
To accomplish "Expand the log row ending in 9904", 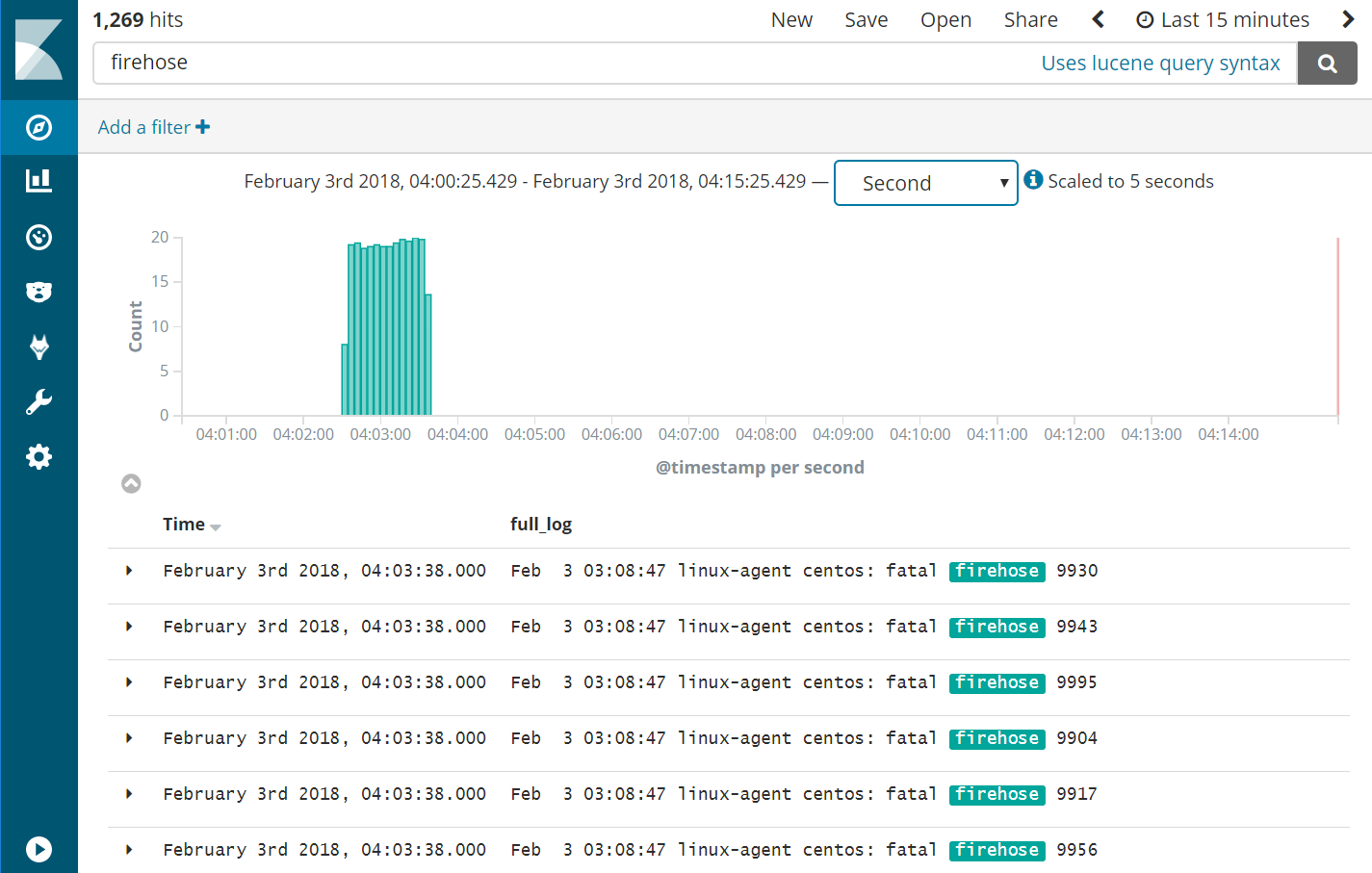I will click(129, 738).
